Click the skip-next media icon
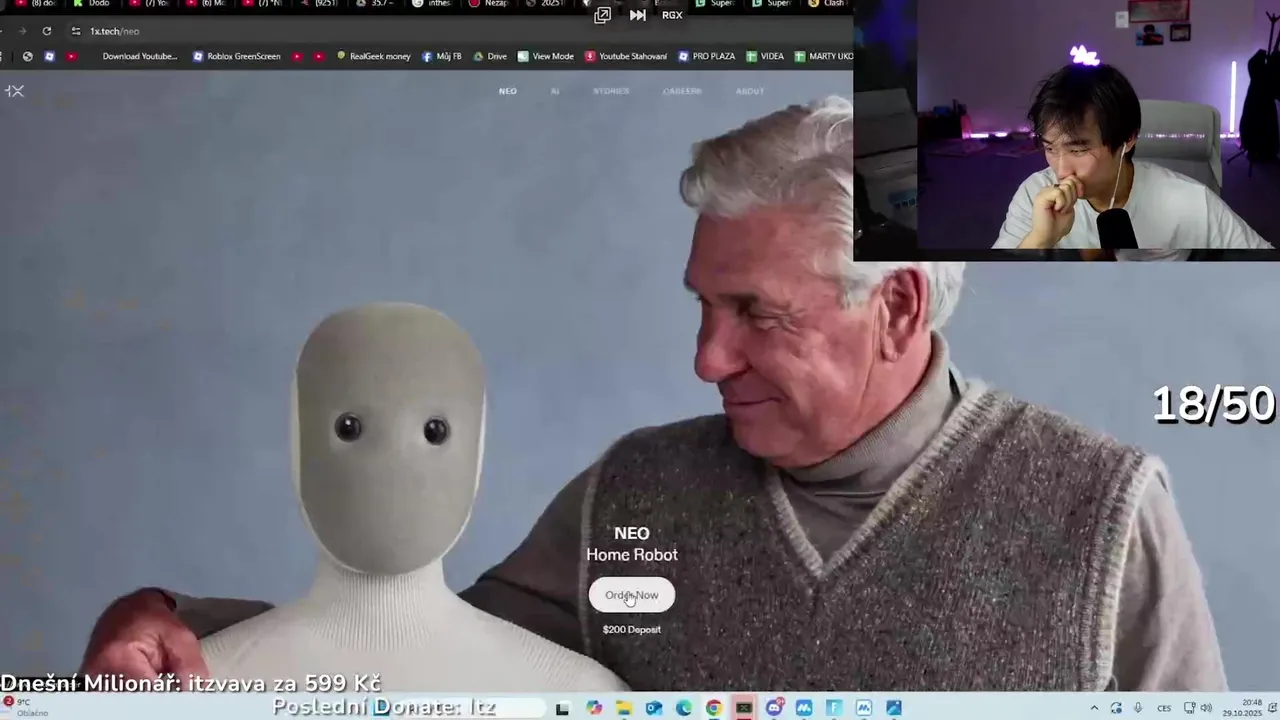 click(638, 15)
